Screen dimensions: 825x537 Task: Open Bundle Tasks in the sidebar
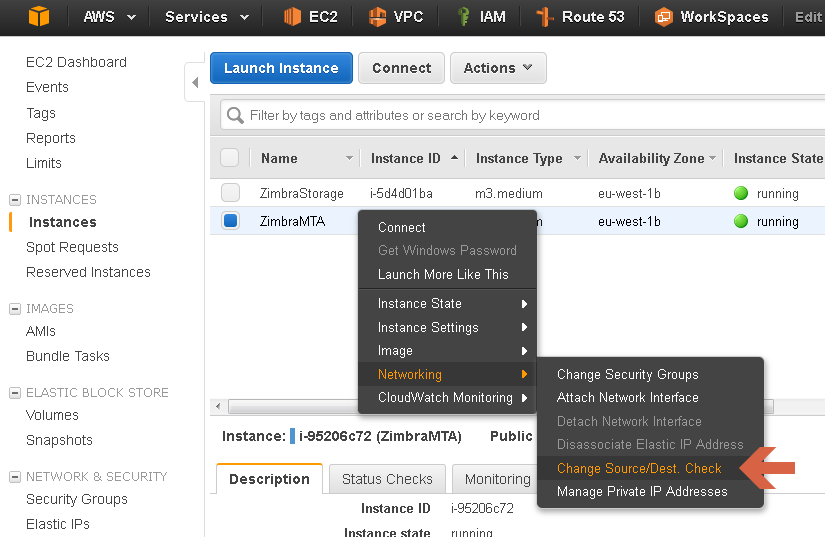(68, 357)
